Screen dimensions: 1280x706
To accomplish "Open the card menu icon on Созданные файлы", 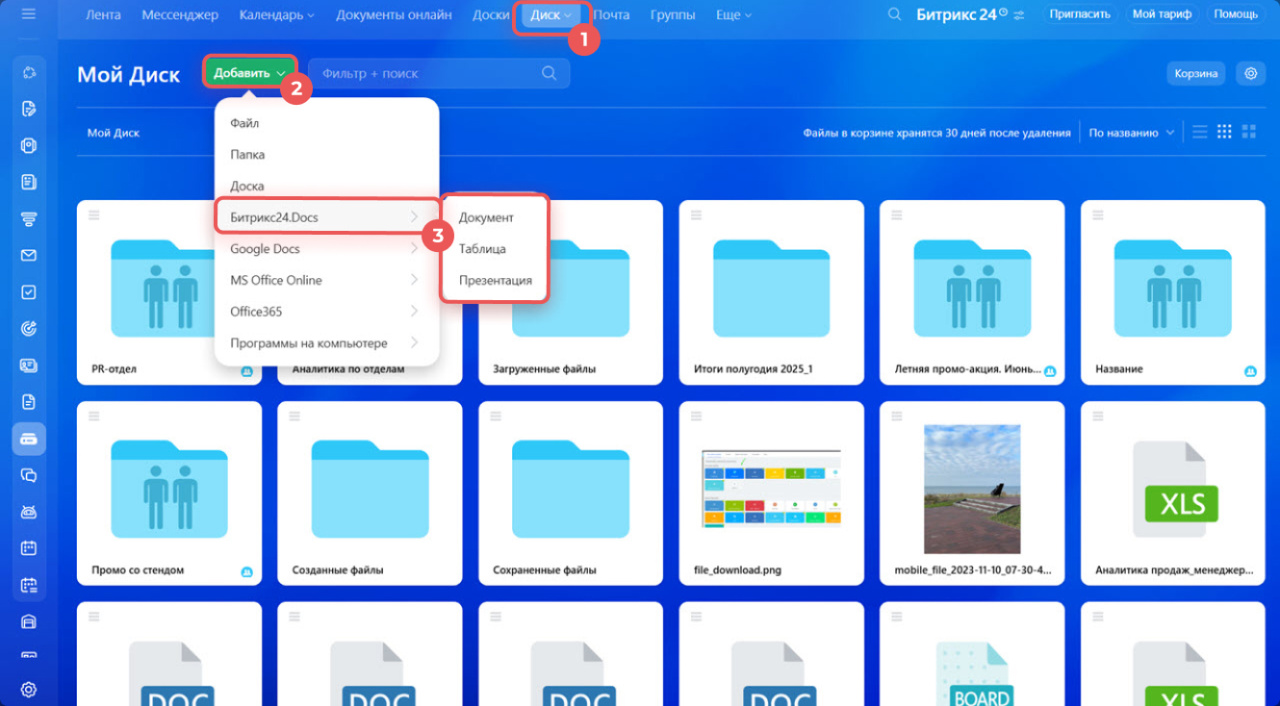I will (x=295, y=415).
